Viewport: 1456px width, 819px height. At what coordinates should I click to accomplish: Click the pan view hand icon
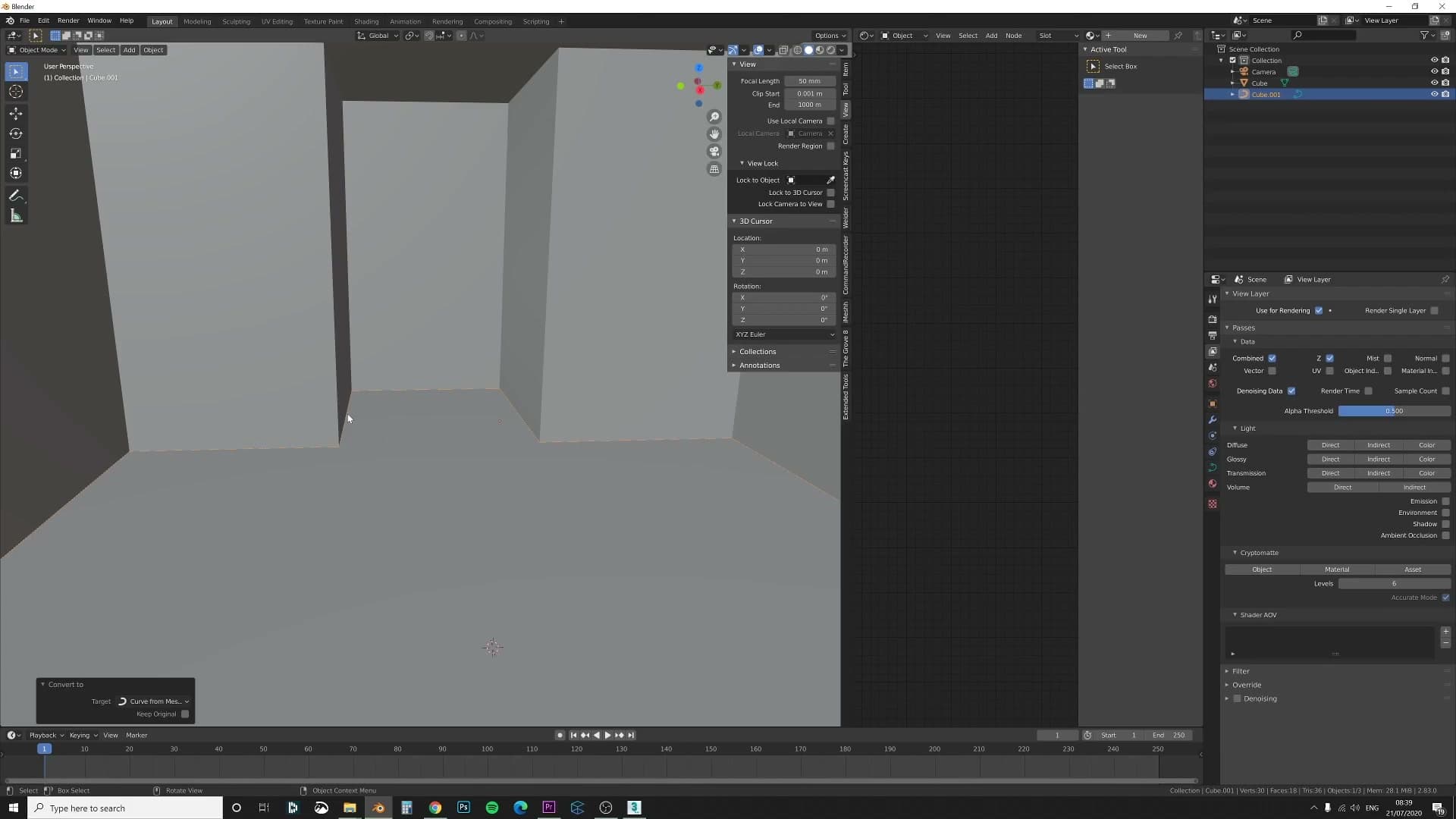tap(714, 134)
